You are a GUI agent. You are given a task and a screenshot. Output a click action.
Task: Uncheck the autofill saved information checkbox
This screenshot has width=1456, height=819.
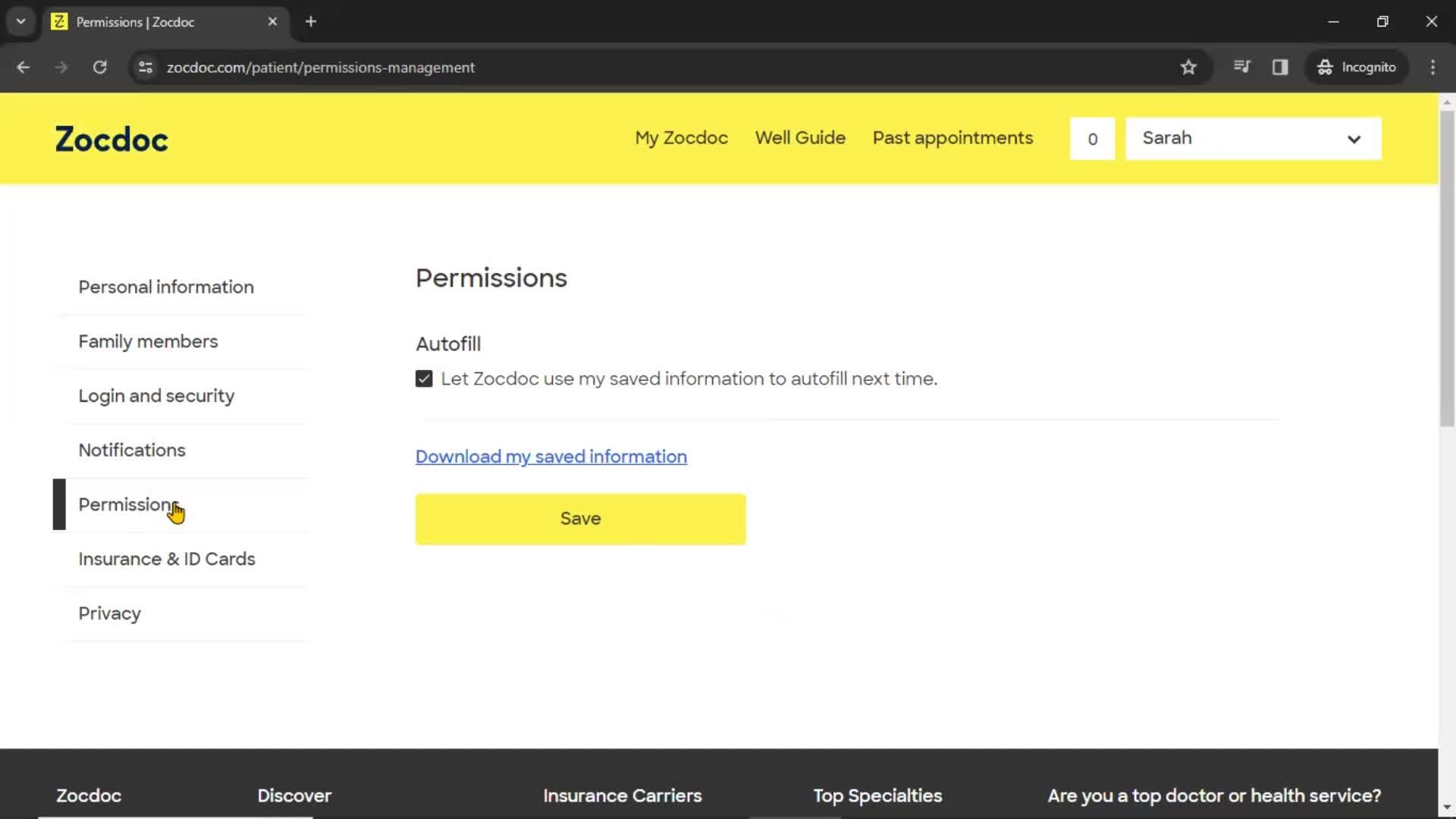tap(424, 379)
